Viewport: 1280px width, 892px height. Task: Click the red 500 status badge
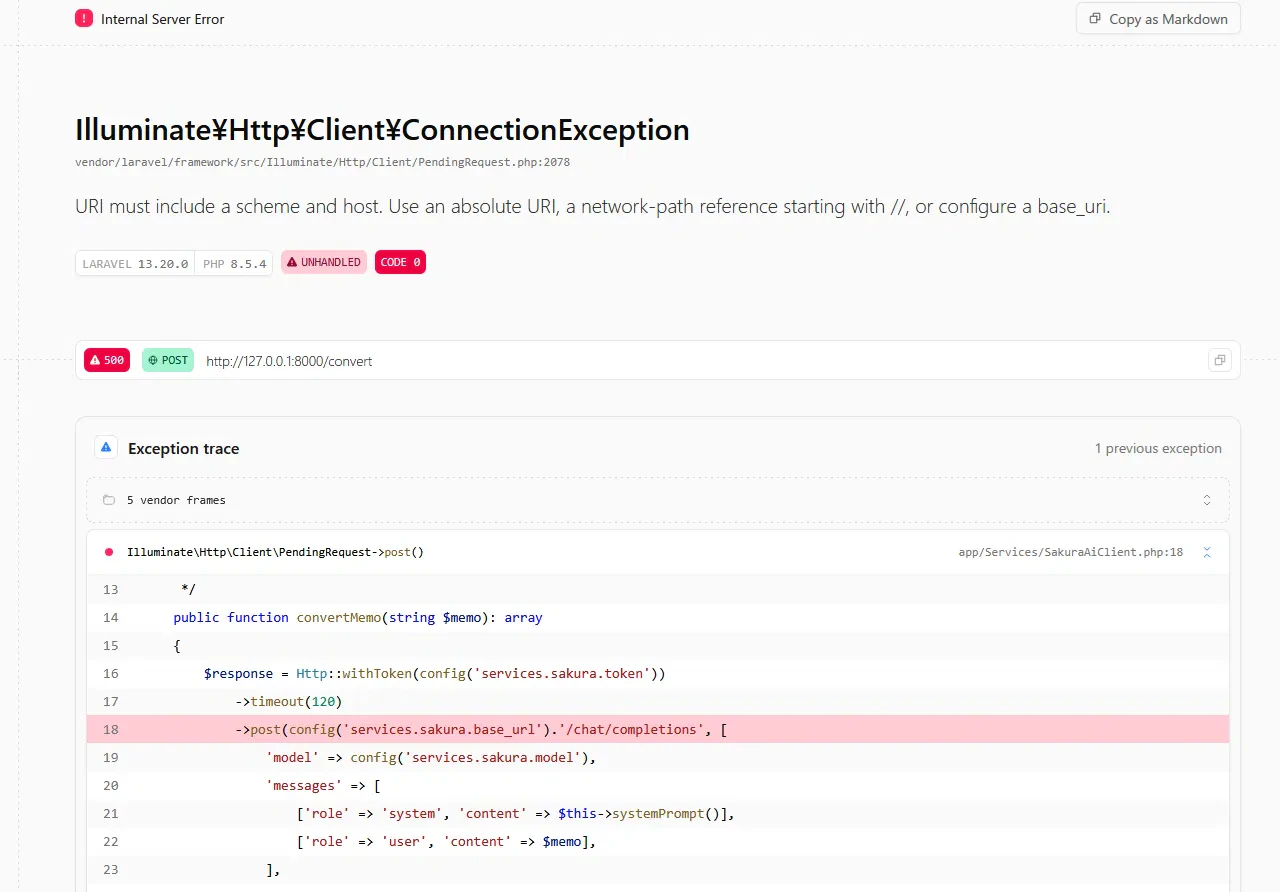107,360
